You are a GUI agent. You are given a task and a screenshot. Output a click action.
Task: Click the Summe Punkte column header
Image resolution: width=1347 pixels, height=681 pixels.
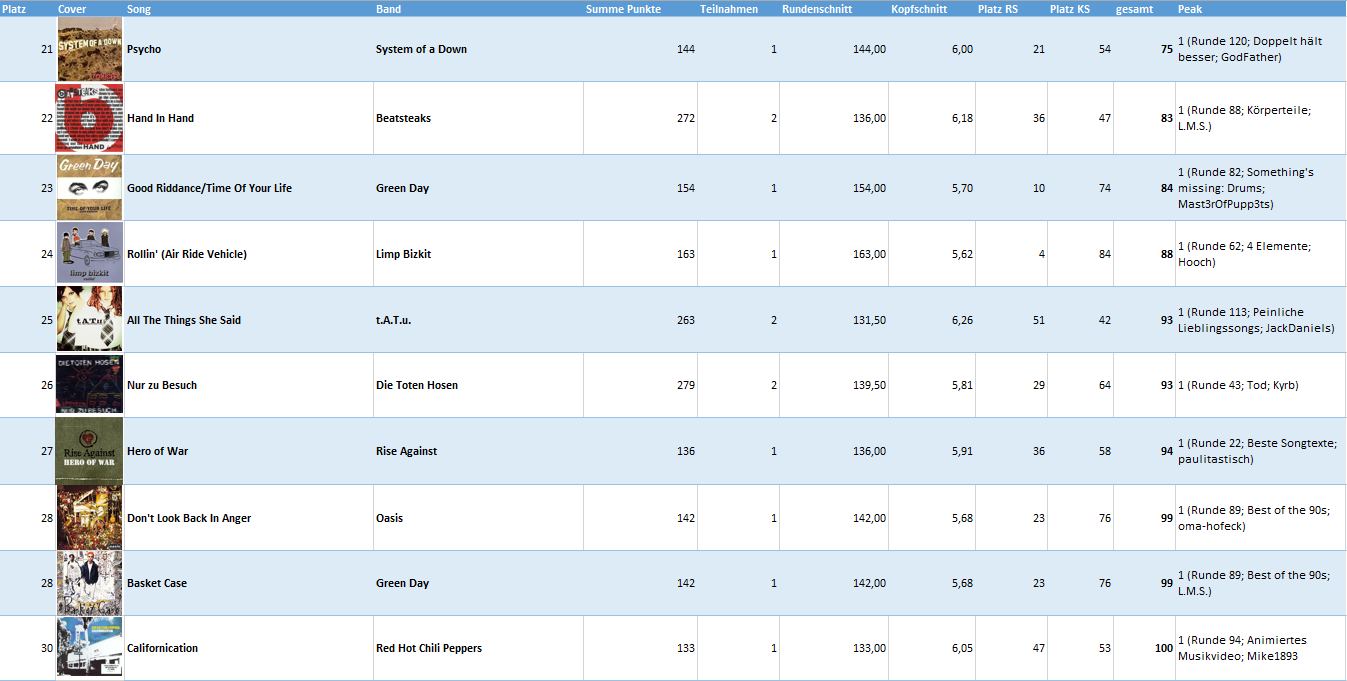pos(623,9)
